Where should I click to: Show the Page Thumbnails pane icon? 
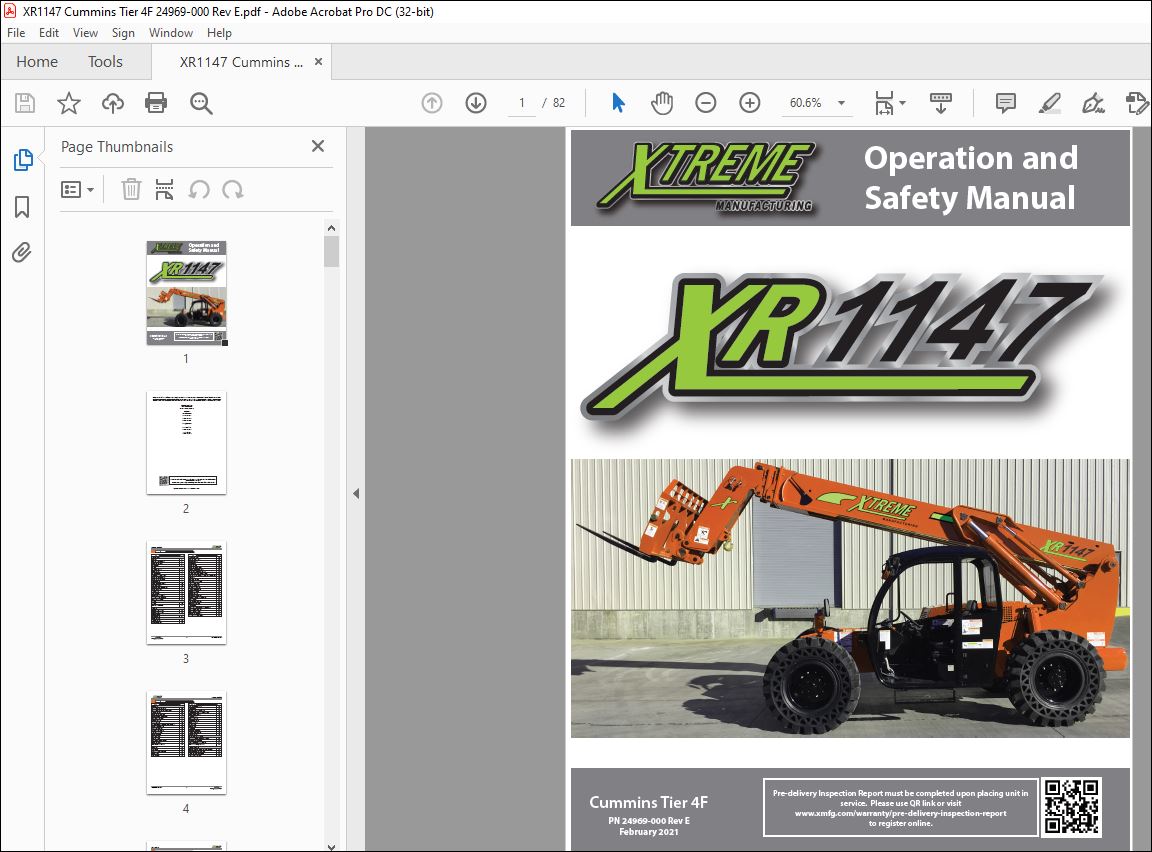(x=23, y=160)
